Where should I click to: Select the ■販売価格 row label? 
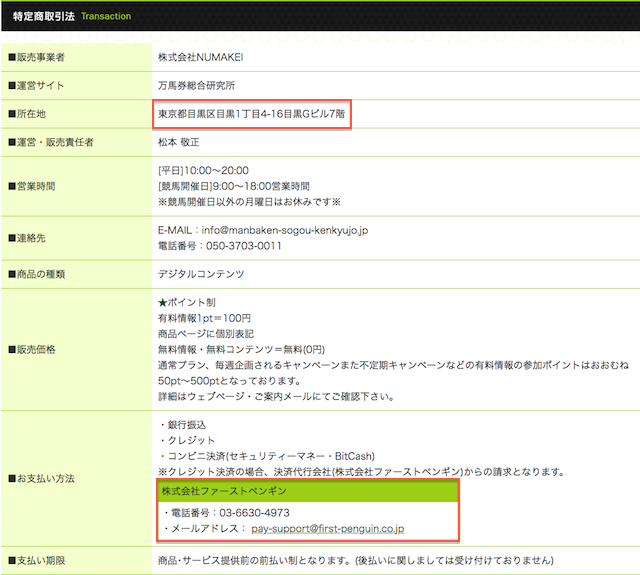(32, 349)
